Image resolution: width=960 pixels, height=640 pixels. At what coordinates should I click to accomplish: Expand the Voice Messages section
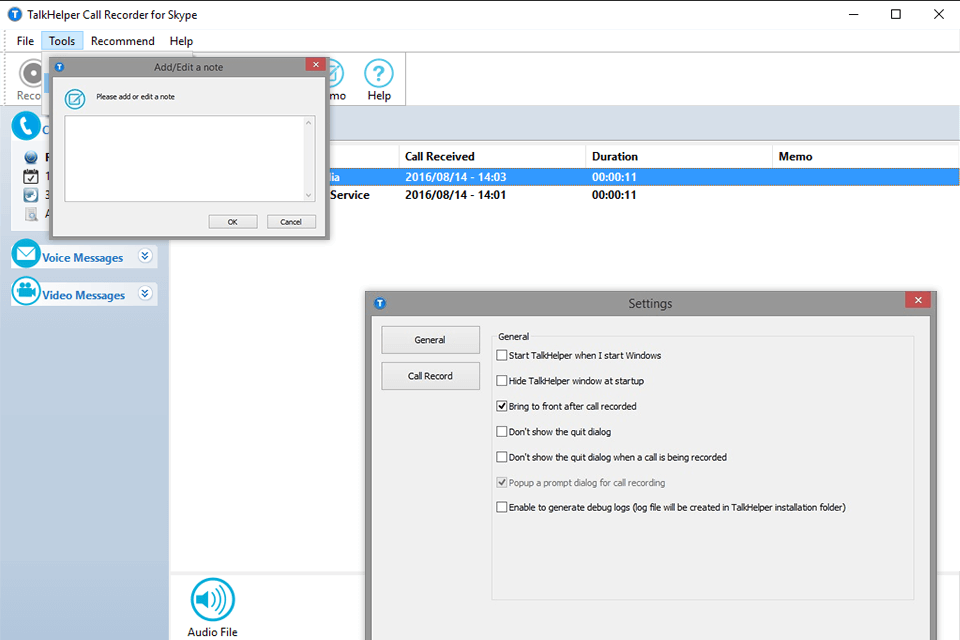[144, 255]
